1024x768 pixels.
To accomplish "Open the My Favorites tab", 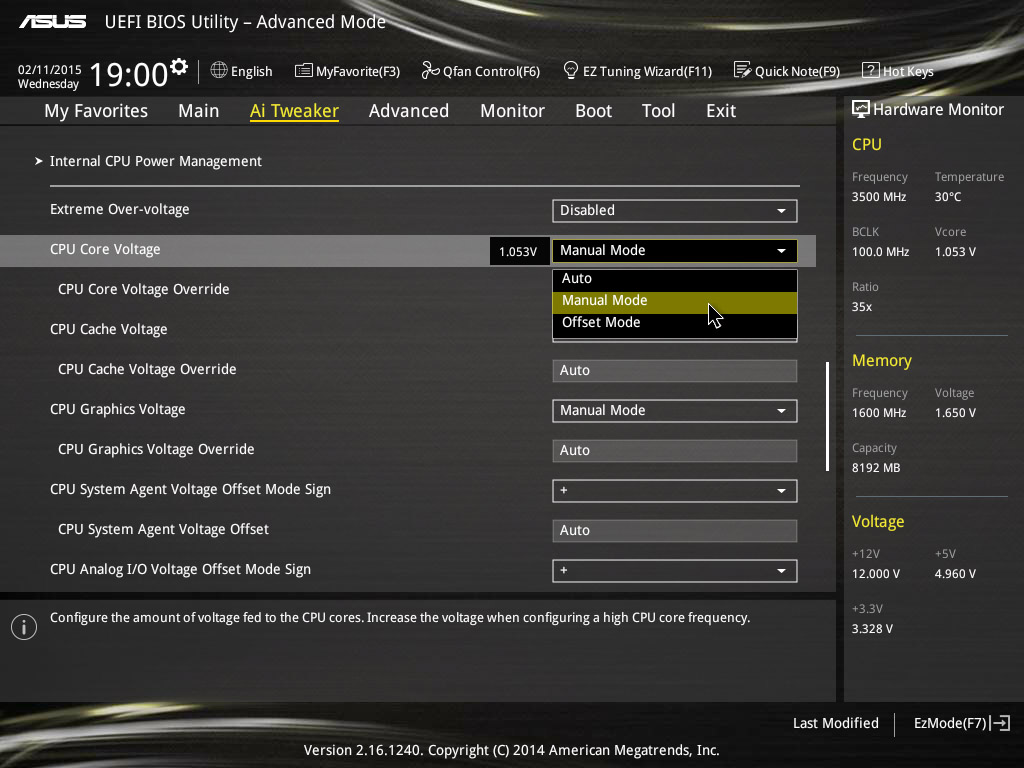I will pyautogui.click(x=96, y=111).
